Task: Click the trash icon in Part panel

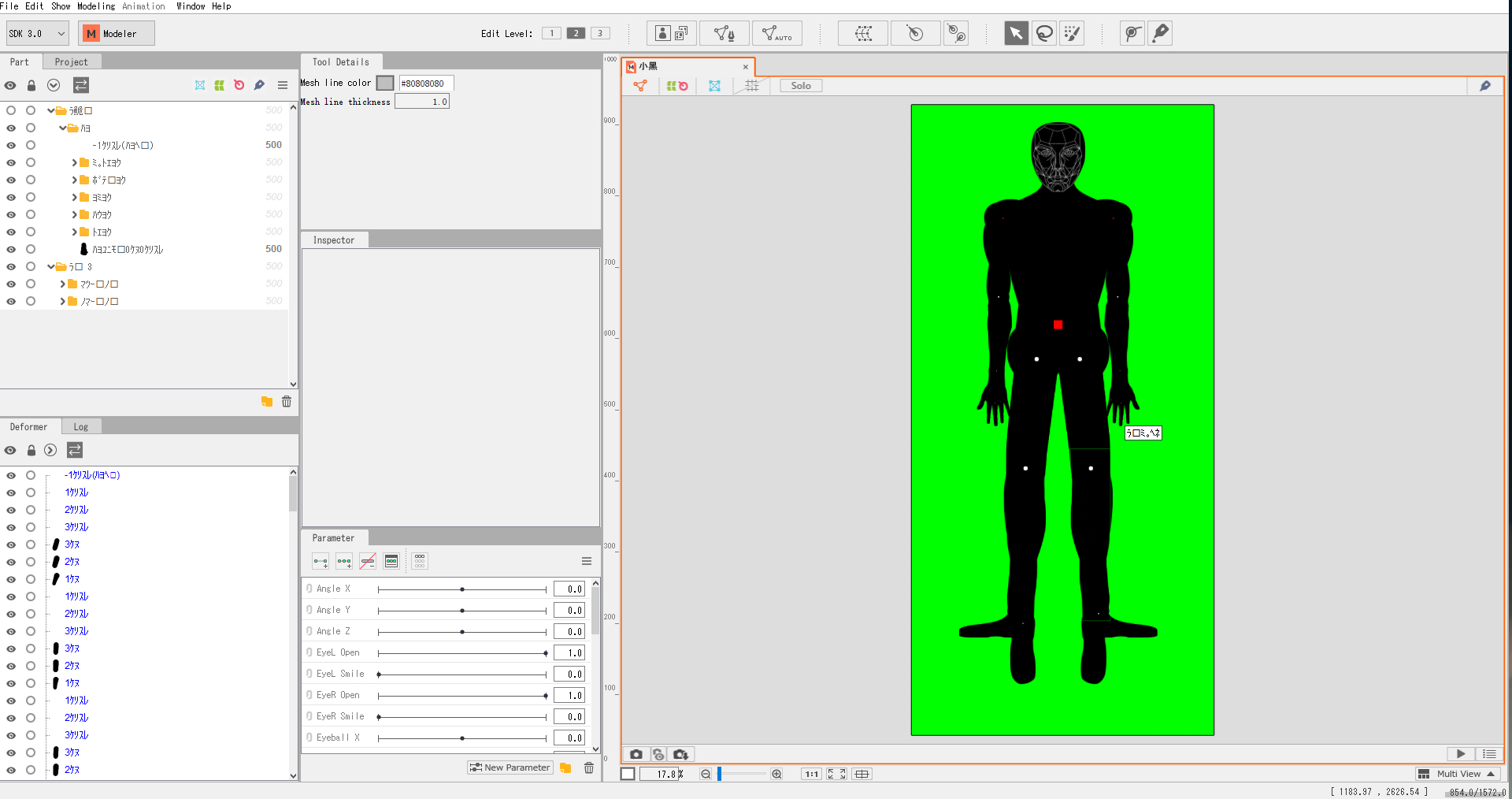Action: click(x=287, y=402)
